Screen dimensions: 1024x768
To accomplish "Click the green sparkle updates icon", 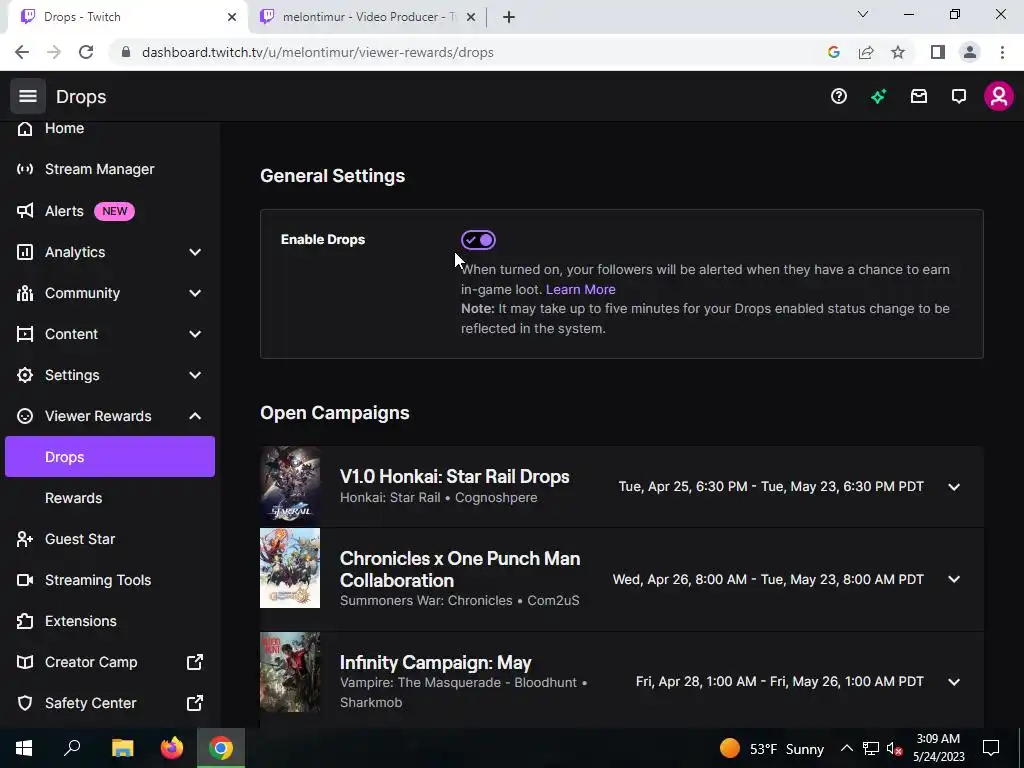I will click(x=878, y=97).
